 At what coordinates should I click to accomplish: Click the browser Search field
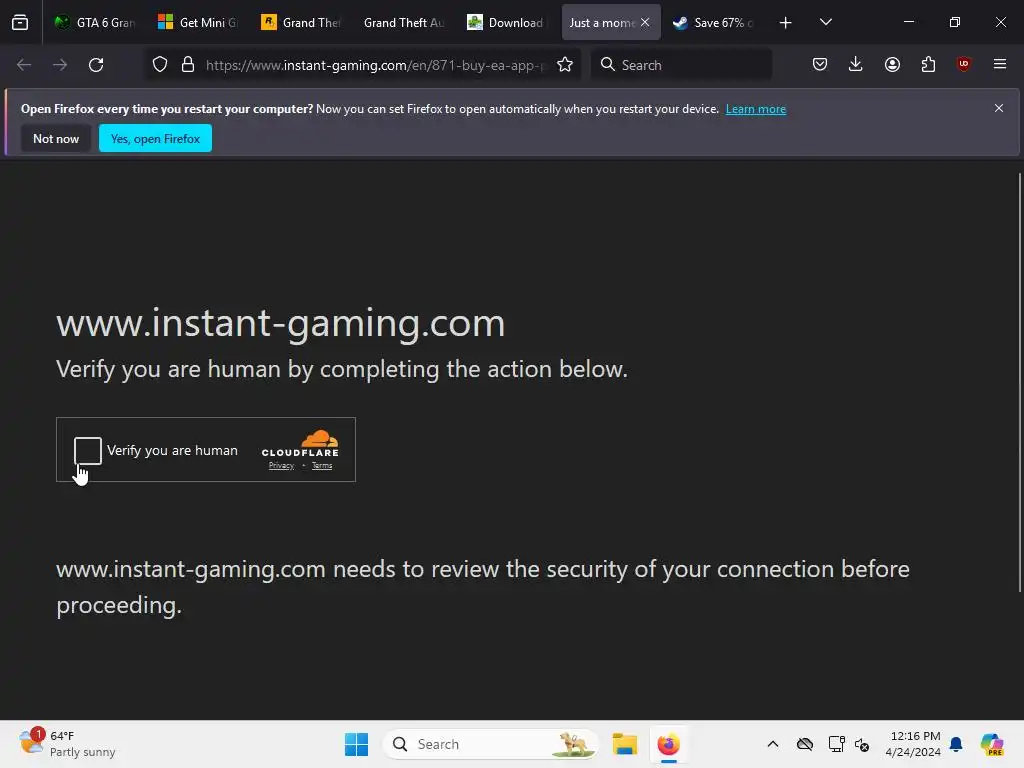[682, 65]
